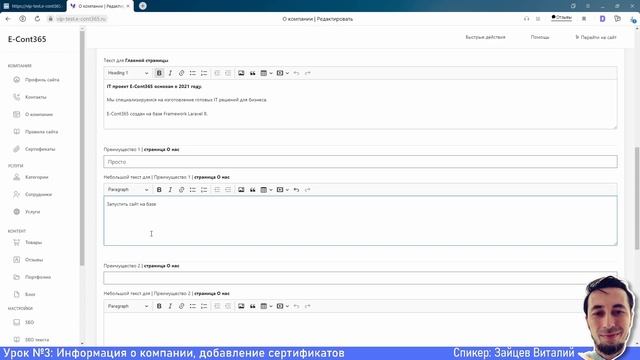Open Товары in the sidebar
This screenshot has height=360, width=640.
(x=29, y=242)
